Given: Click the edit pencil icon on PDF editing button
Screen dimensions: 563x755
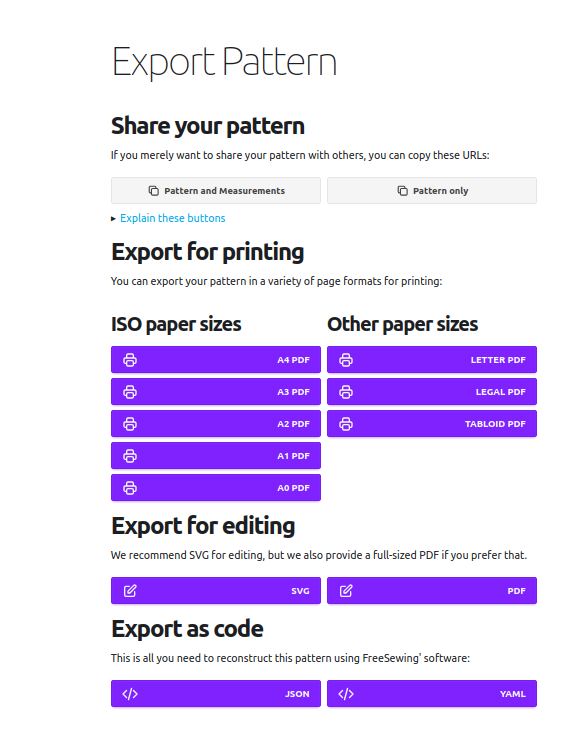Looking at the screenshot, I should pos(346,591).
